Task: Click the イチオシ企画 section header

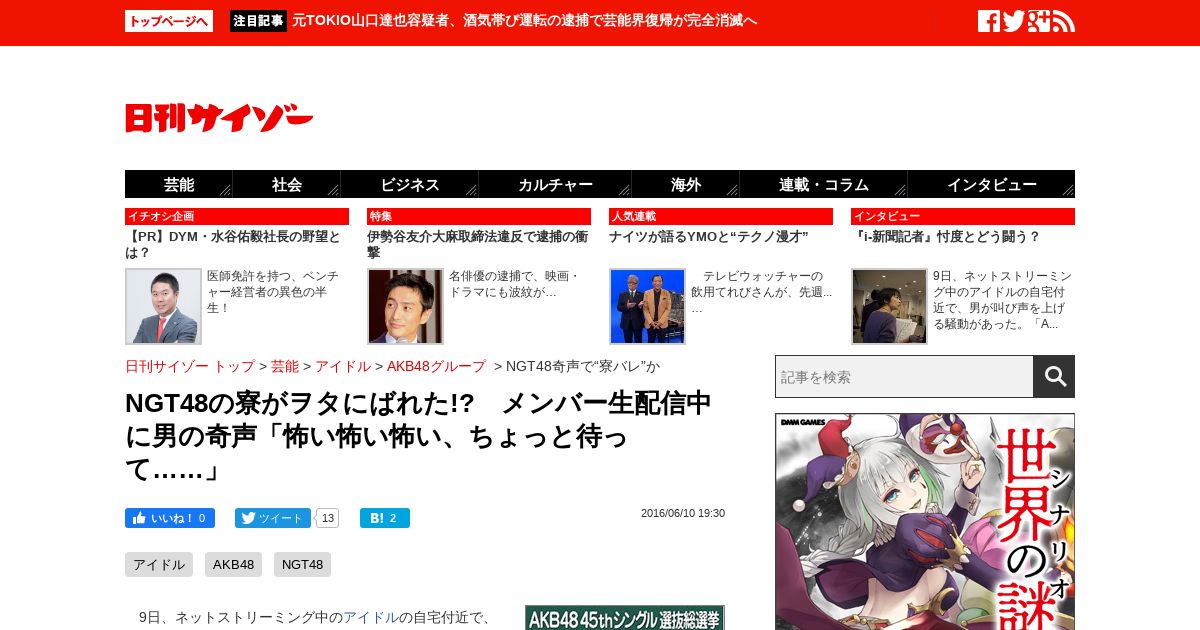Action: (x=237, y=216)
